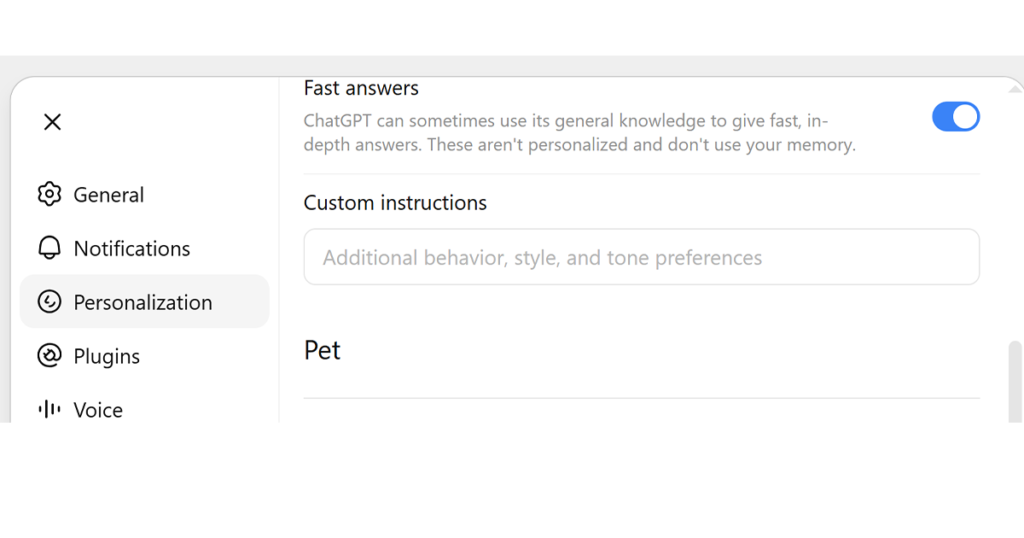
Task: Switch to the Plugins section
Action: (144, 356)
